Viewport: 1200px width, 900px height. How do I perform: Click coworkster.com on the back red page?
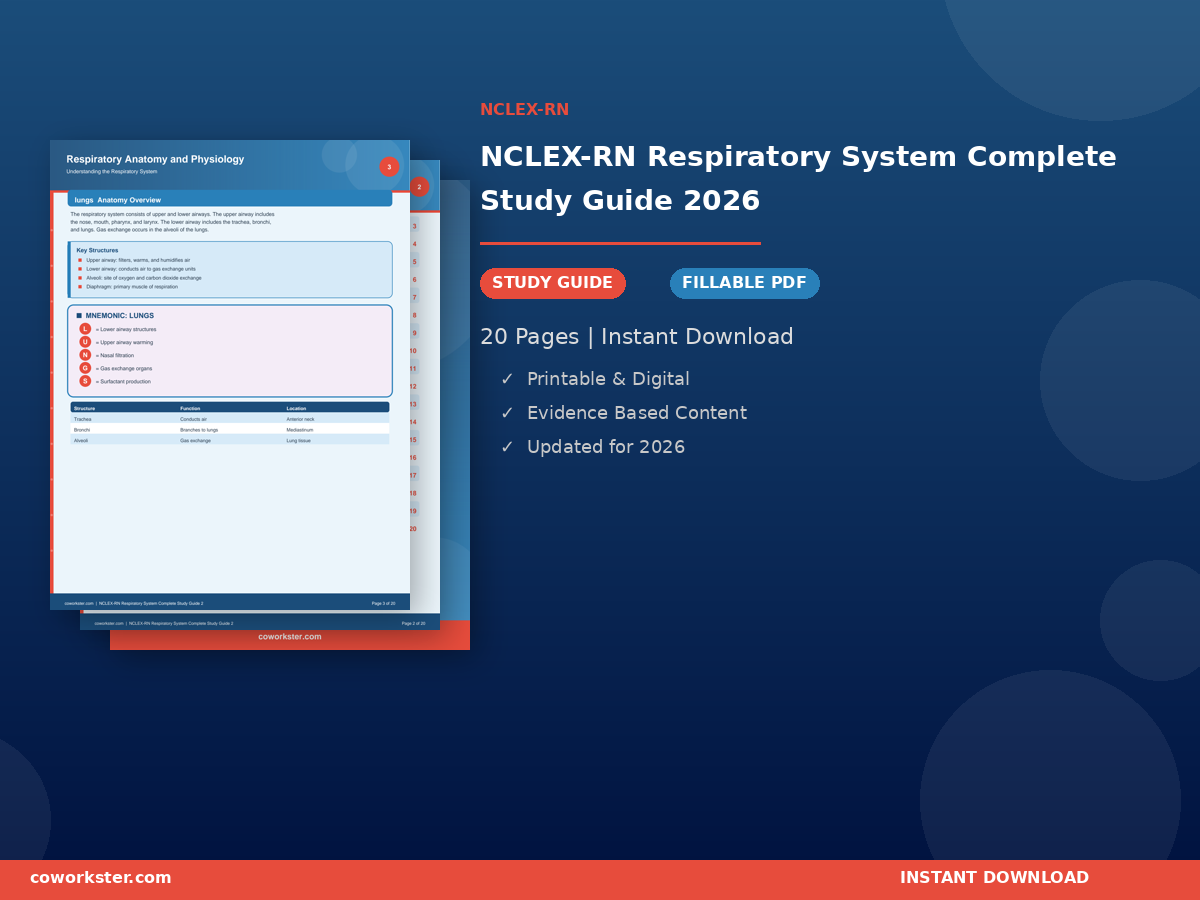click(x=290, y=637)
